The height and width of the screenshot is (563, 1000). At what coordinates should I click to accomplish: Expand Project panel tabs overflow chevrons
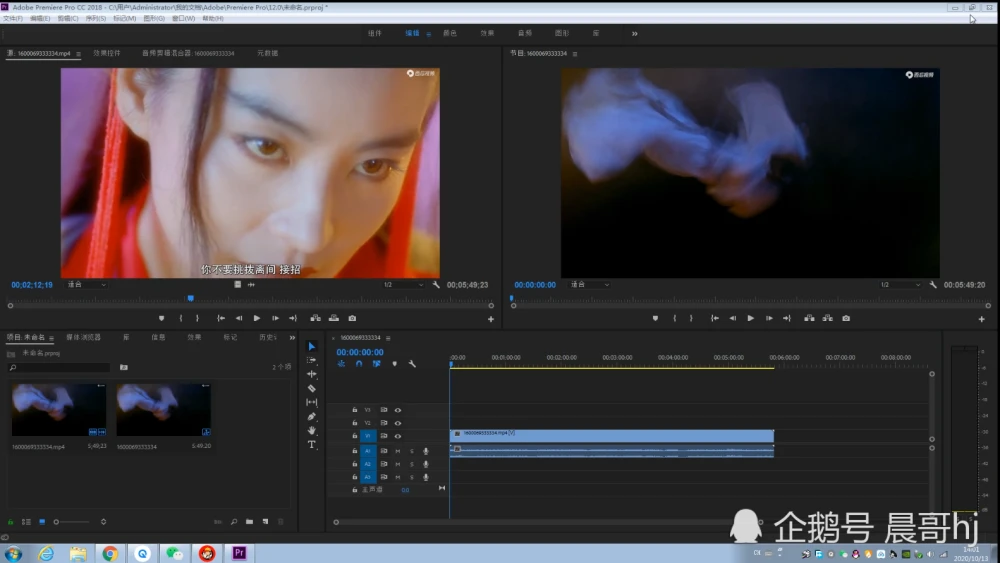point(292,337)
